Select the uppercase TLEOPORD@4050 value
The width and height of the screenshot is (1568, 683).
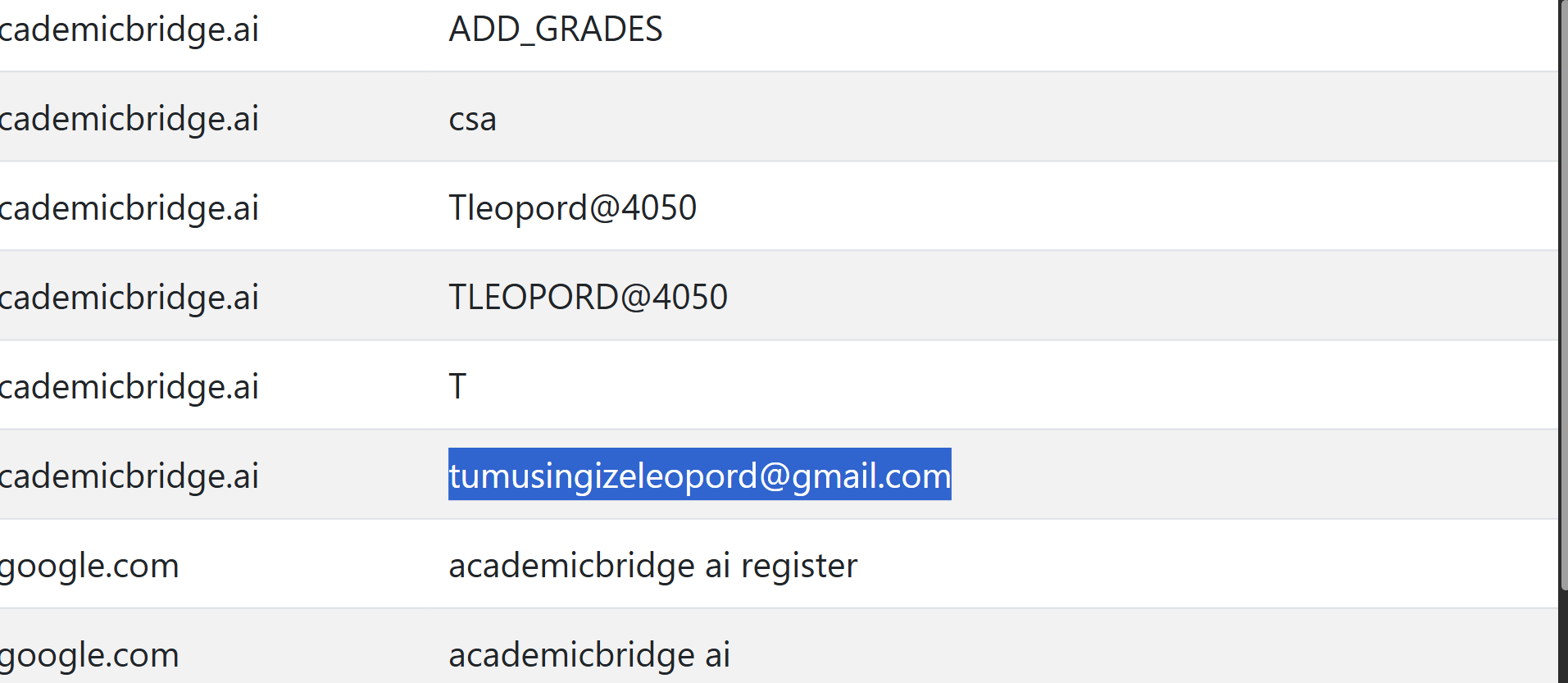588,297
